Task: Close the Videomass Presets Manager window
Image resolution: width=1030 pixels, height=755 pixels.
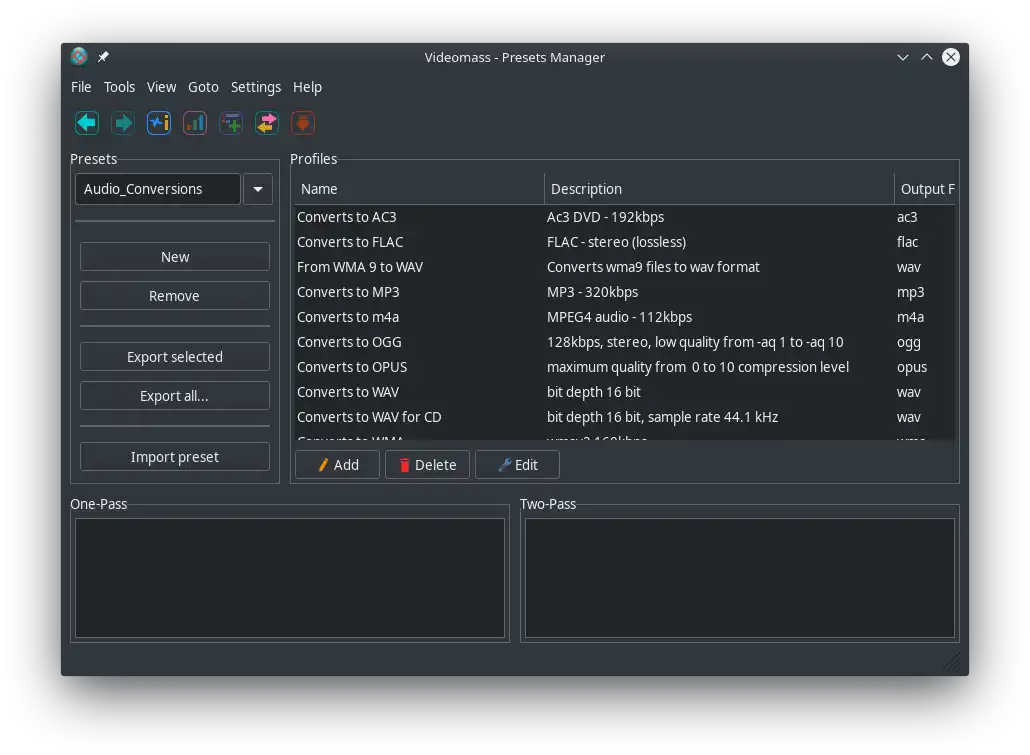Action: (951, 57)
